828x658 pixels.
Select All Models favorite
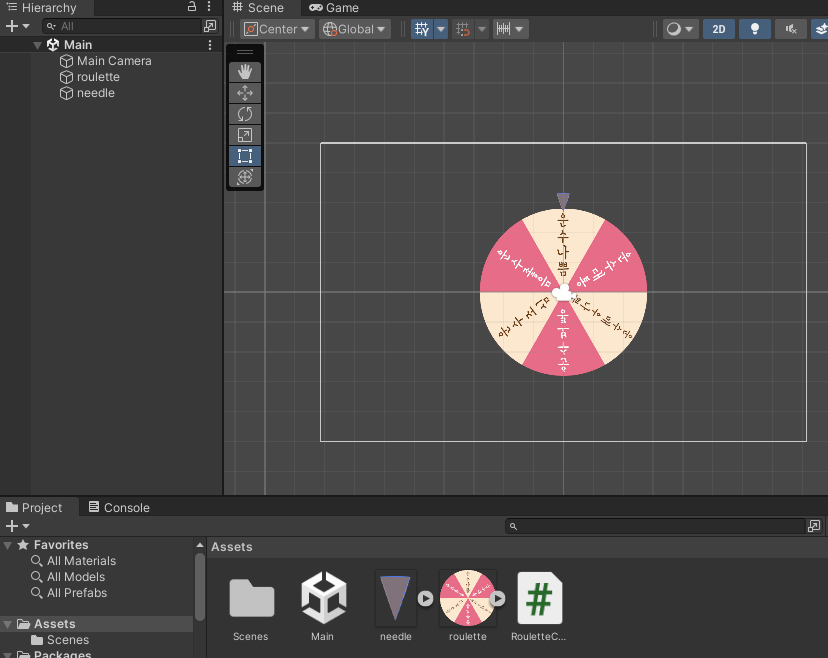coord(68,577)
